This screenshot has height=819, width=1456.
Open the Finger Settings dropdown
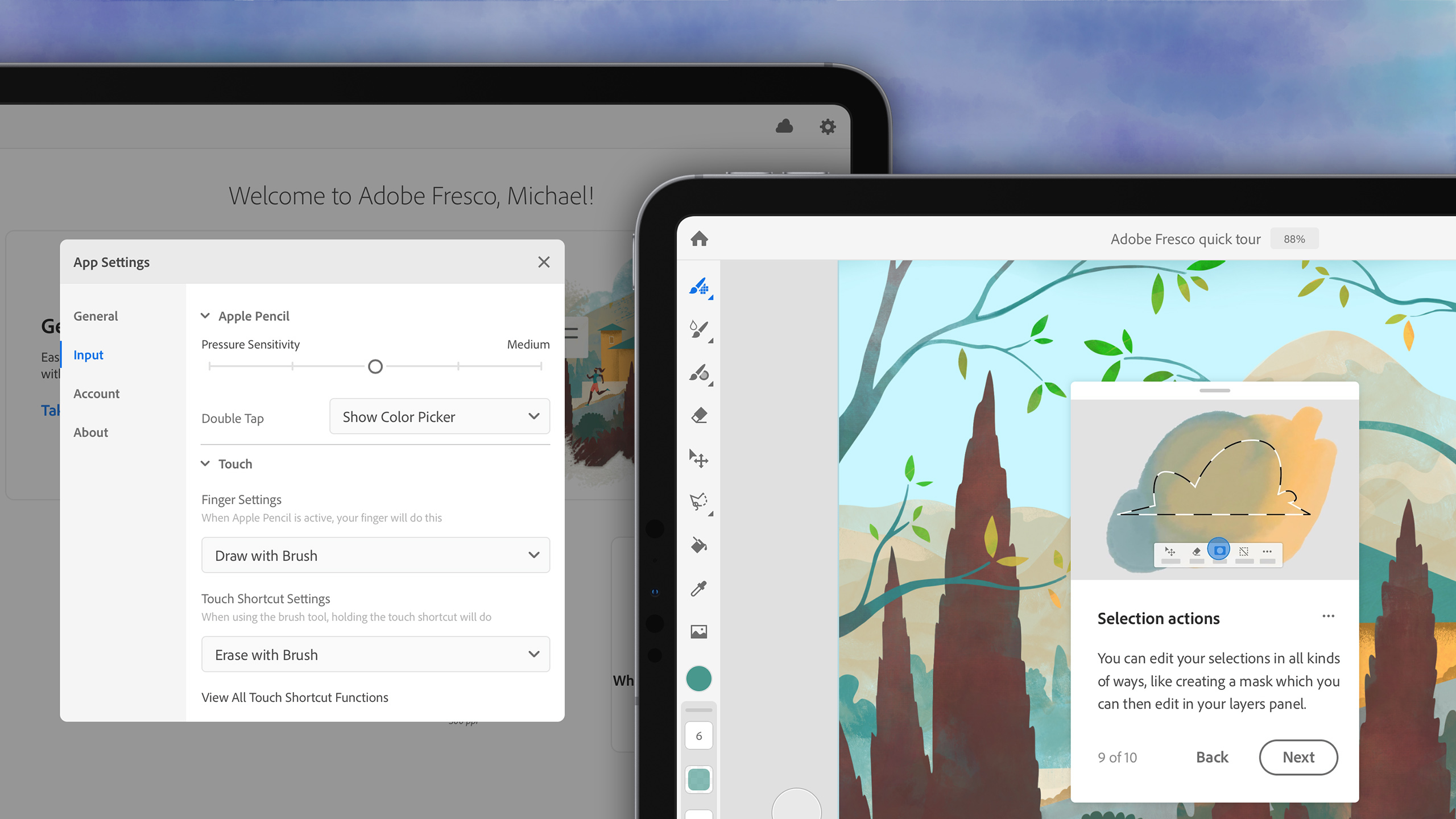coord(375,554)
